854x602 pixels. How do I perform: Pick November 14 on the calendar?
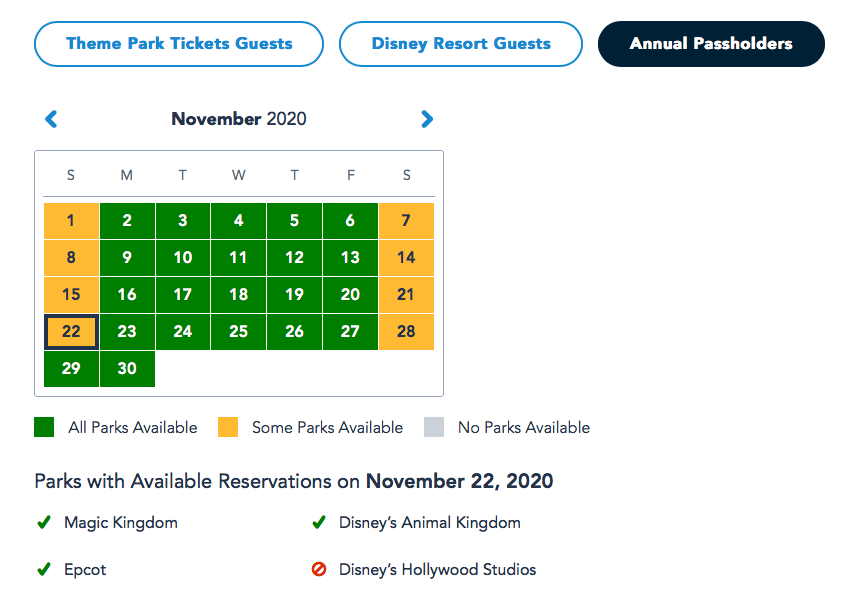406,257
